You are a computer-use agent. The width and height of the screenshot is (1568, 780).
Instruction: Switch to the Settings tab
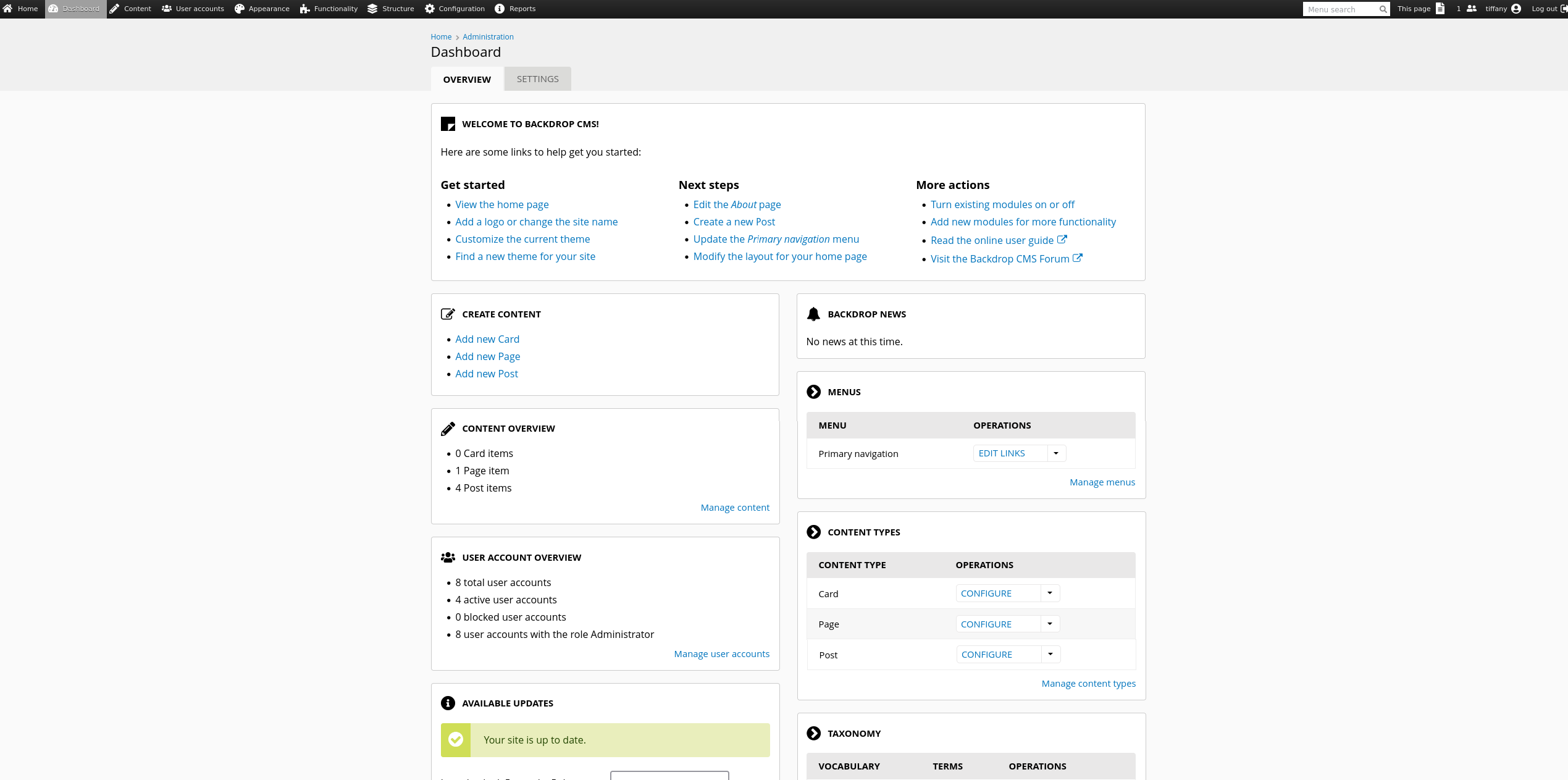pos(537,79)
